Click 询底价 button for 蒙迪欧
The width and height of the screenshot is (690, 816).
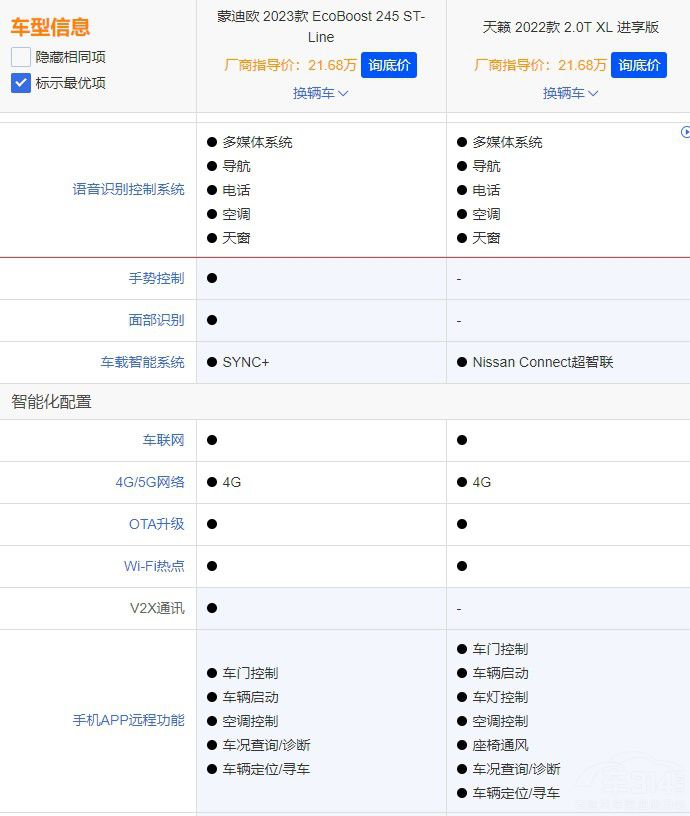(389, 65)
